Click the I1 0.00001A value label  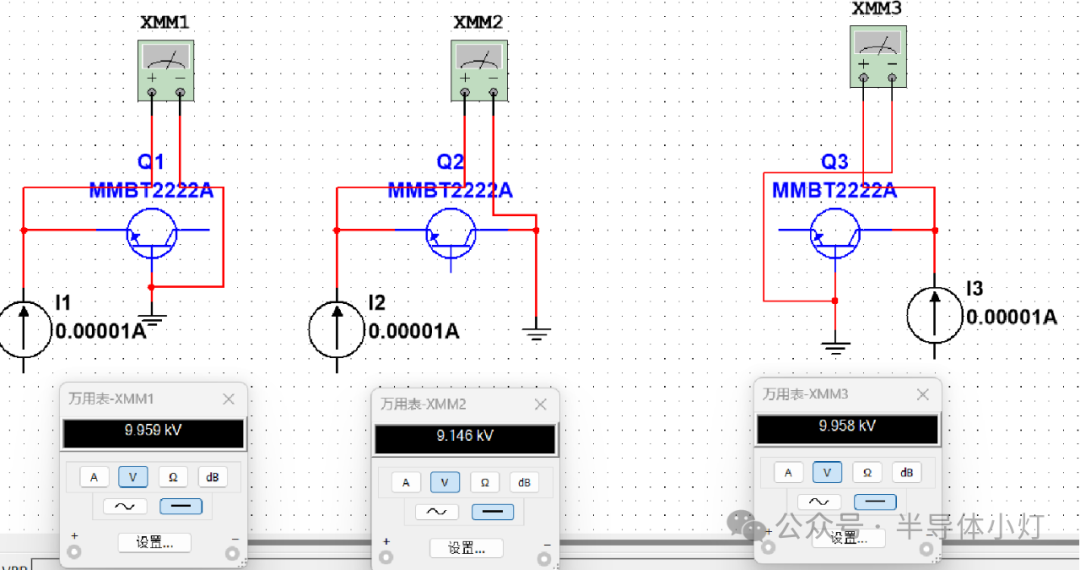pyautogui.click(x=101, y=332)
